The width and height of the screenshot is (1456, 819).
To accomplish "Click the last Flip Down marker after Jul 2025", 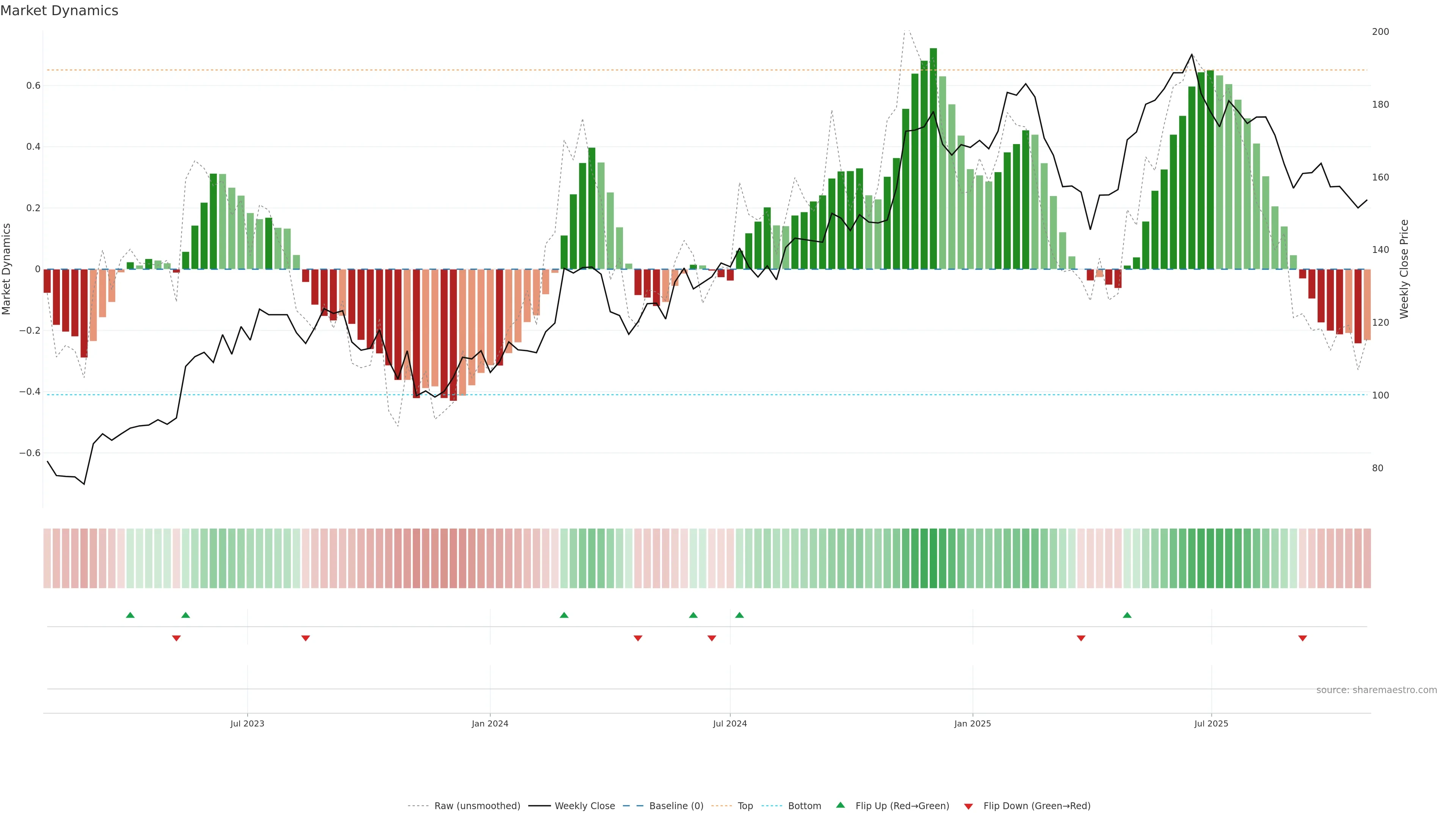I will 1302,638.
